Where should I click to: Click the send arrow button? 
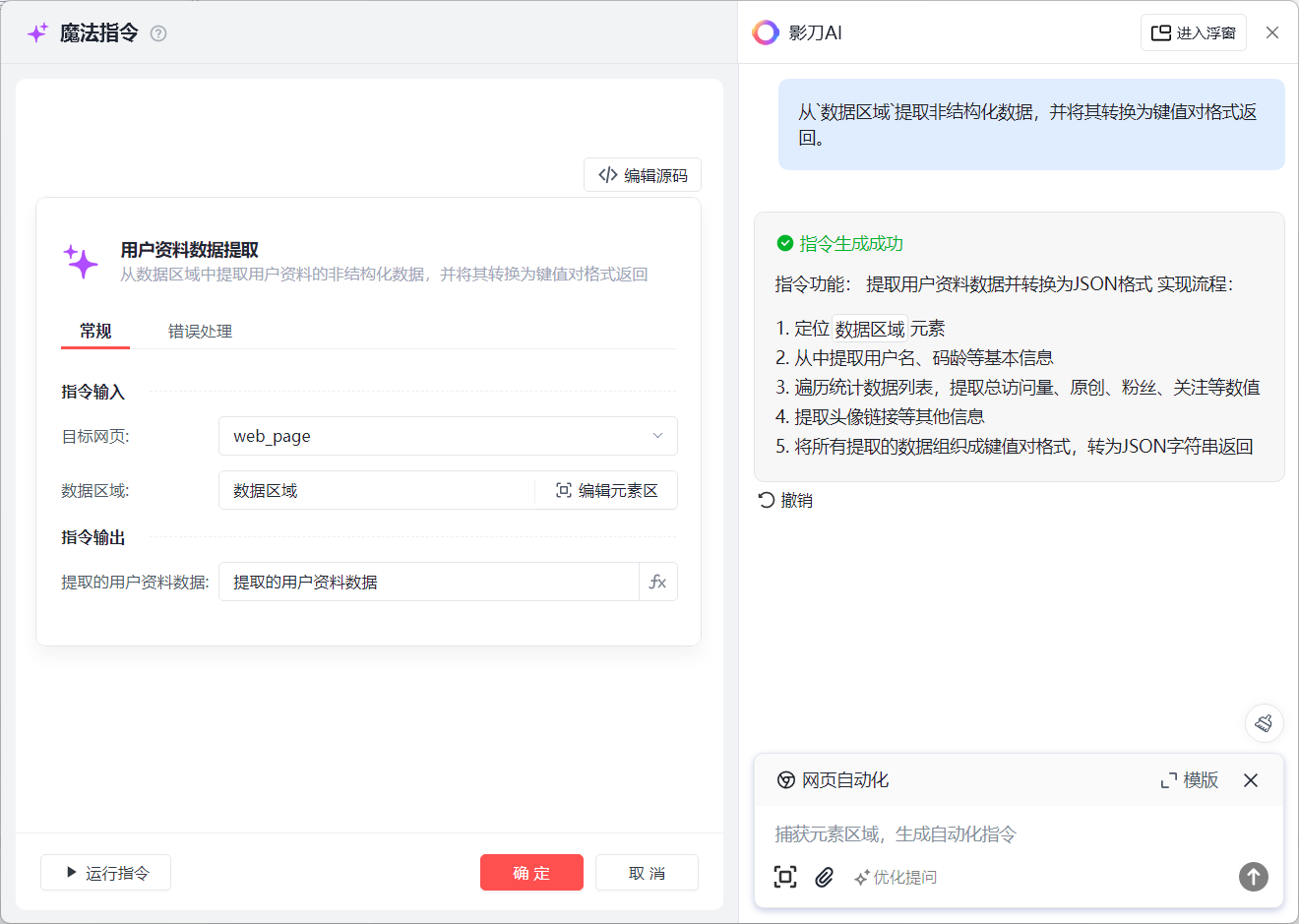coord(1254,877)
